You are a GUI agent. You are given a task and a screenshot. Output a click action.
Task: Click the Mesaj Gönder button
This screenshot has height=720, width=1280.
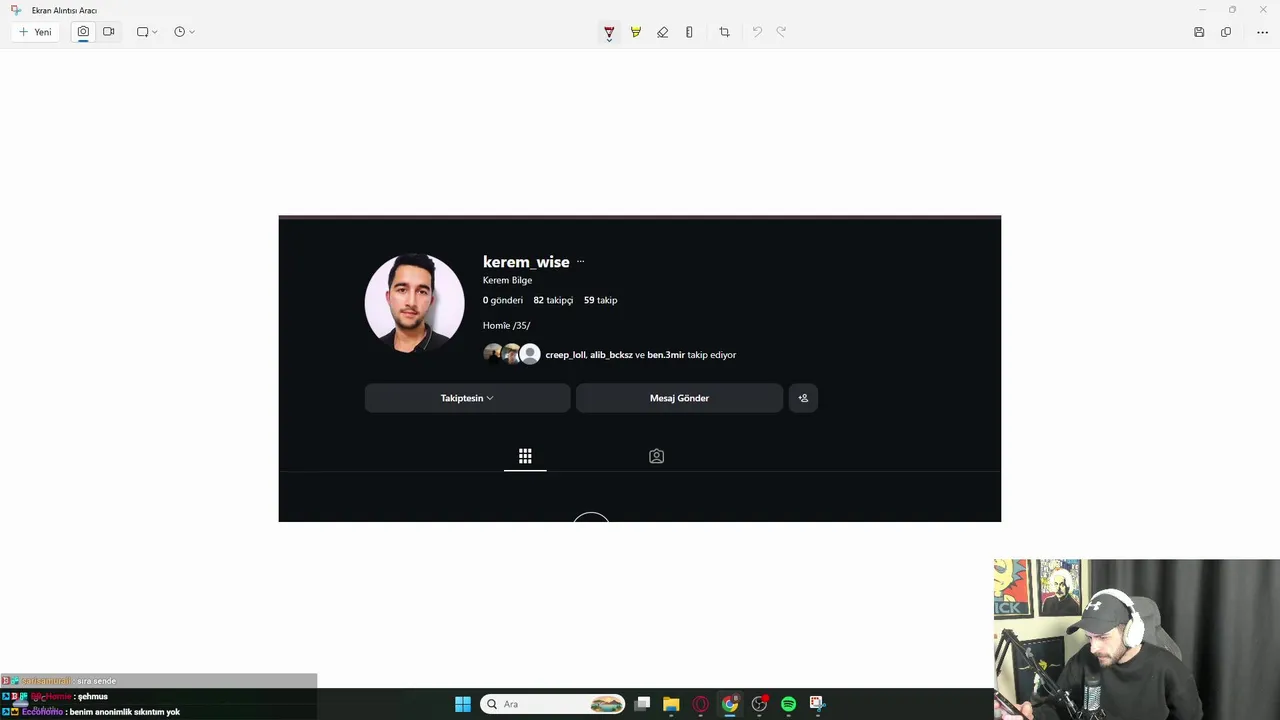pyautogui.click(x=679, y=398)
